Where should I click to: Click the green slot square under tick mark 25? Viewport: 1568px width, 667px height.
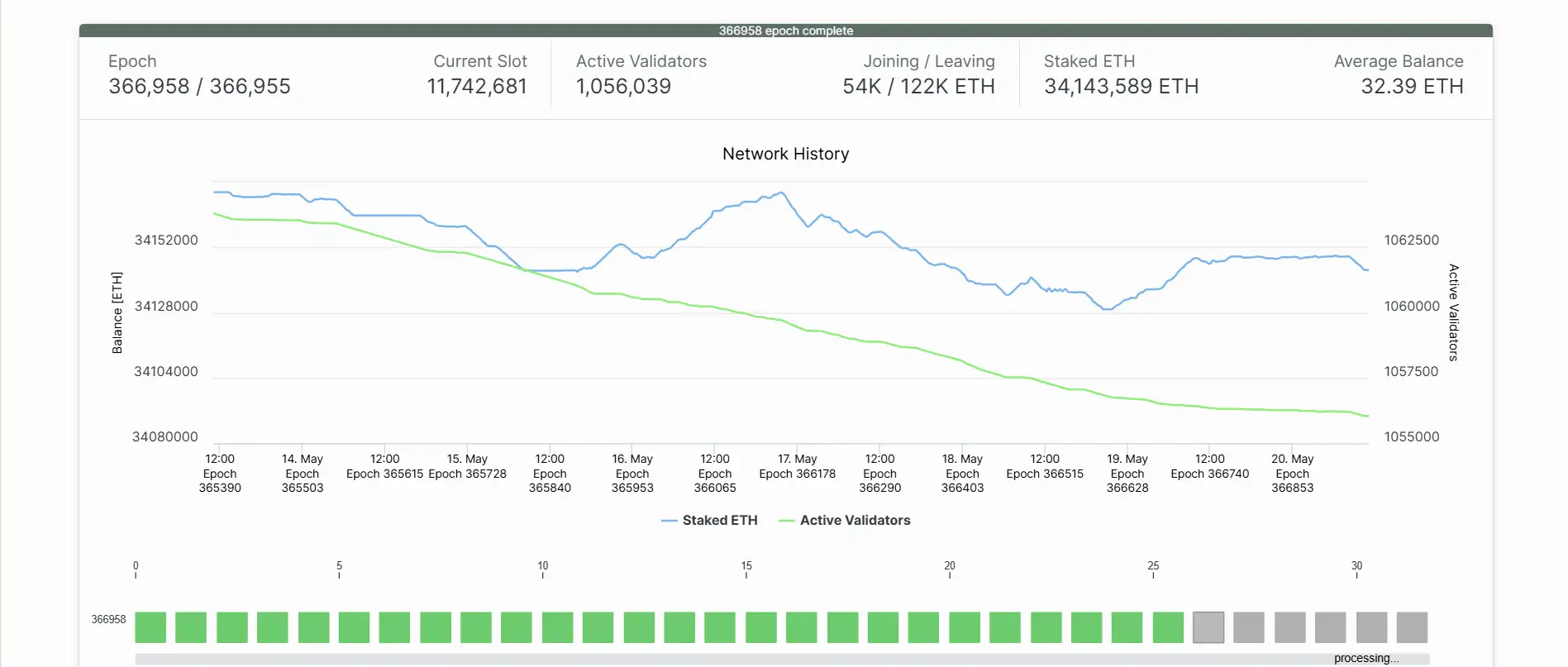pos(1168,627)
